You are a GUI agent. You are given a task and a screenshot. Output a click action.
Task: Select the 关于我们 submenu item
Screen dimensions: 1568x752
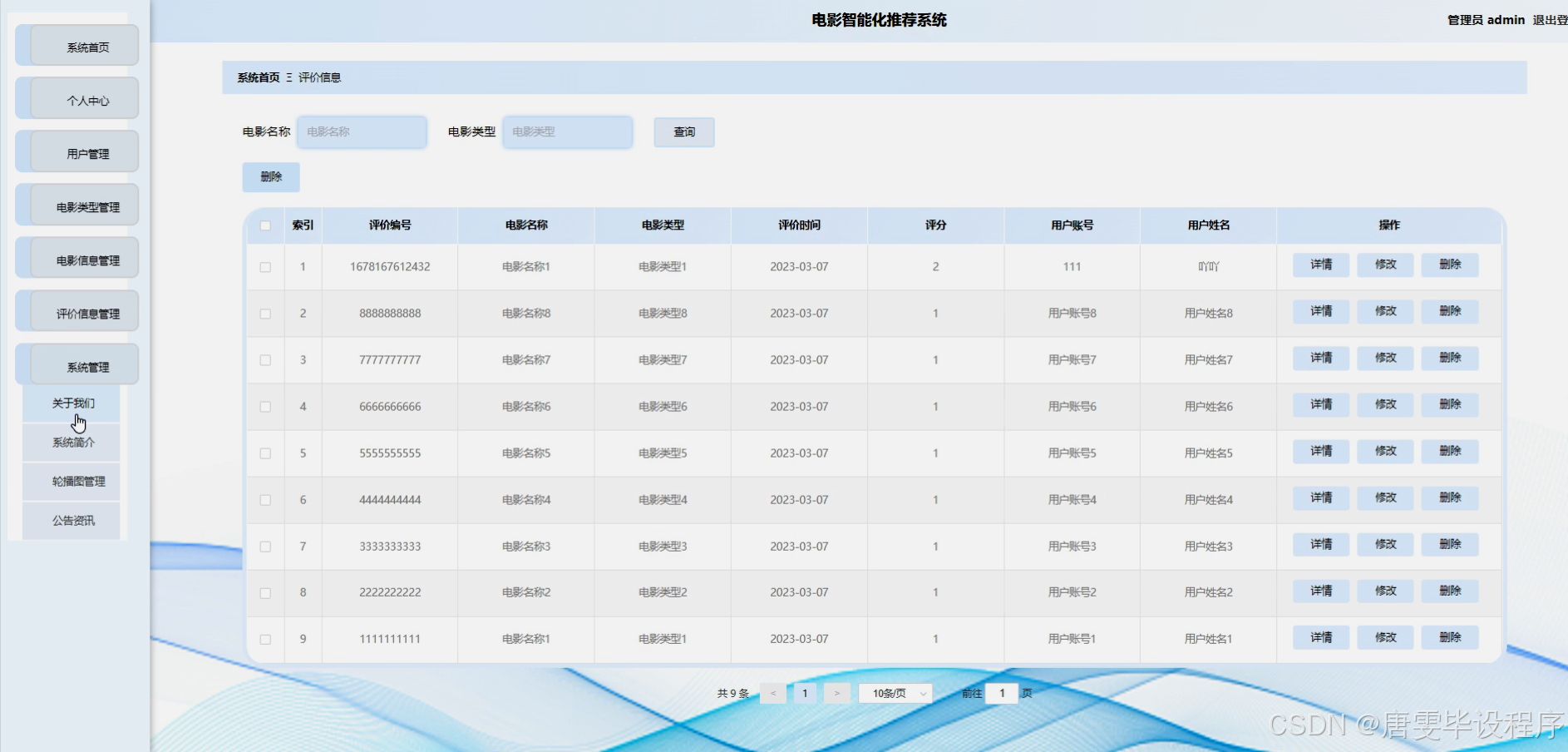pyautogui.click(x=71, y=403)
